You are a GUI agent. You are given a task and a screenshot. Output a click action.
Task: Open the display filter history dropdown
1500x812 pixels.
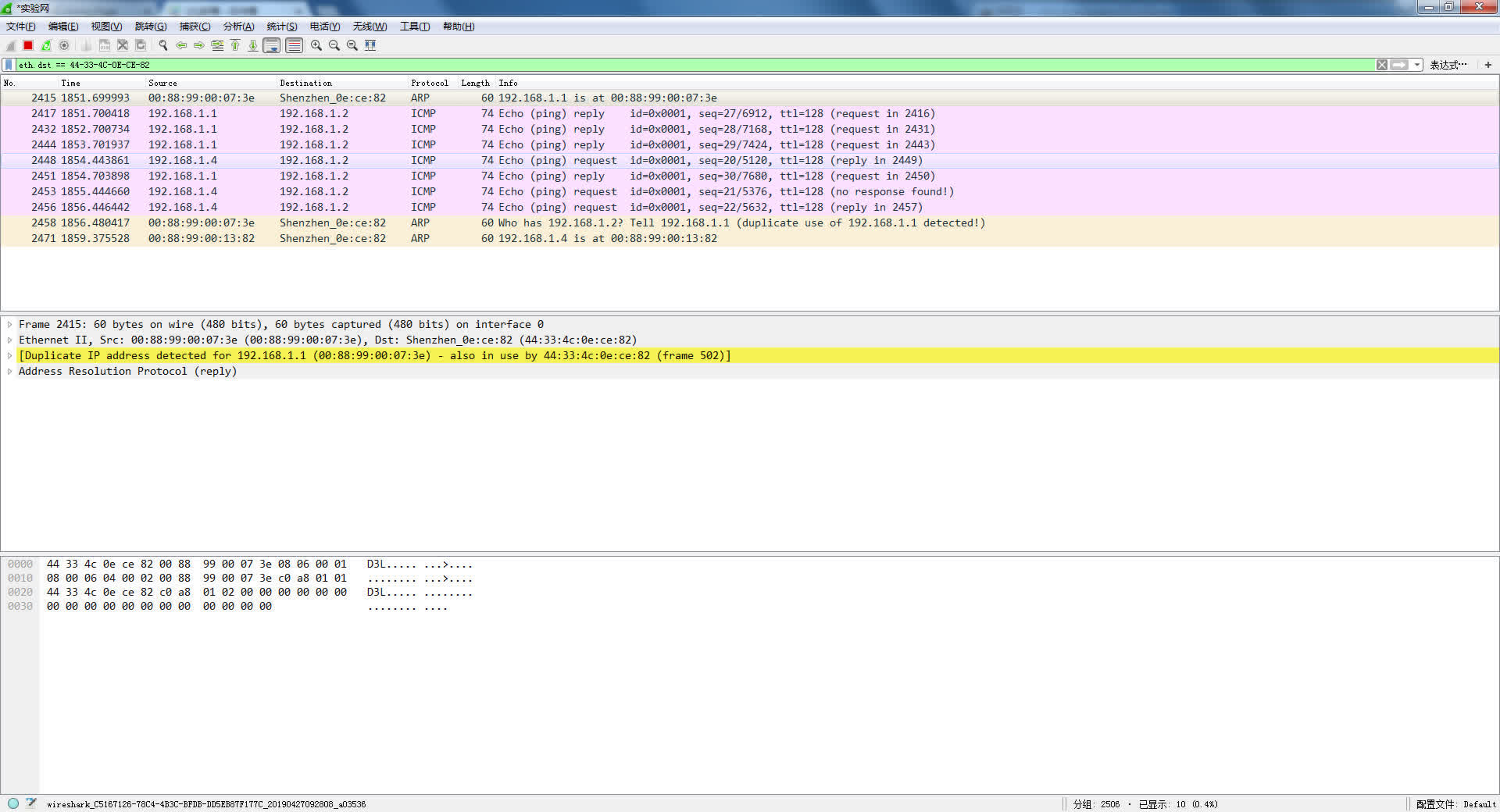click(x=1417, y=65)
